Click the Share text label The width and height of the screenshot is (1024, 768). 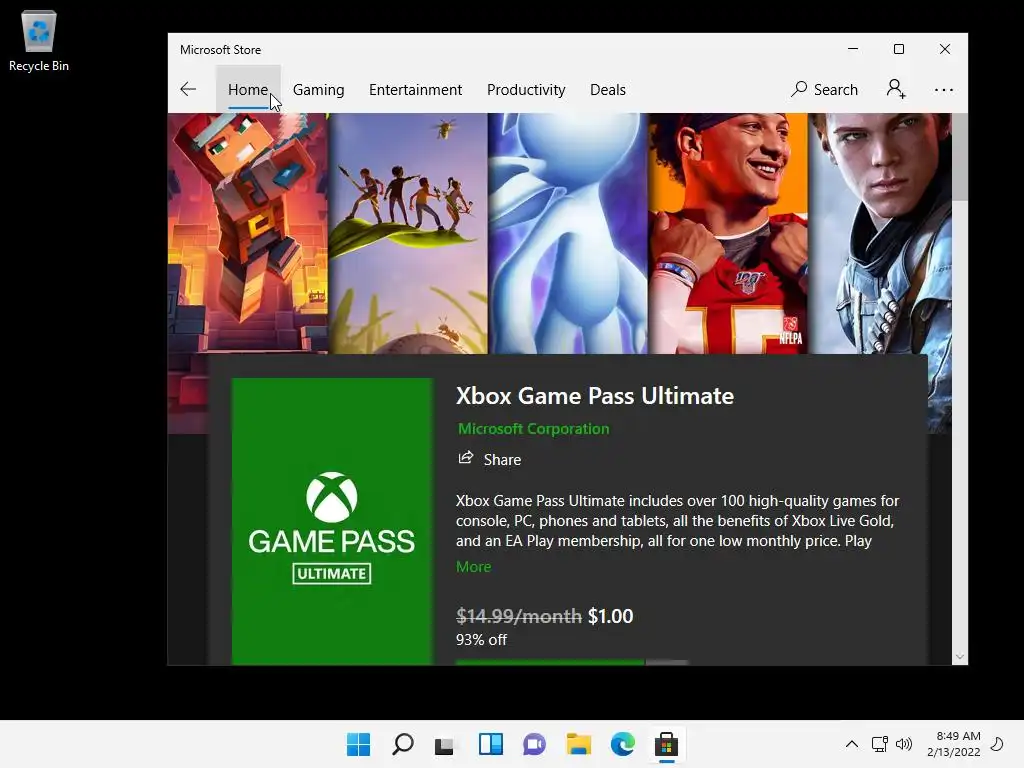pos(502,459)
